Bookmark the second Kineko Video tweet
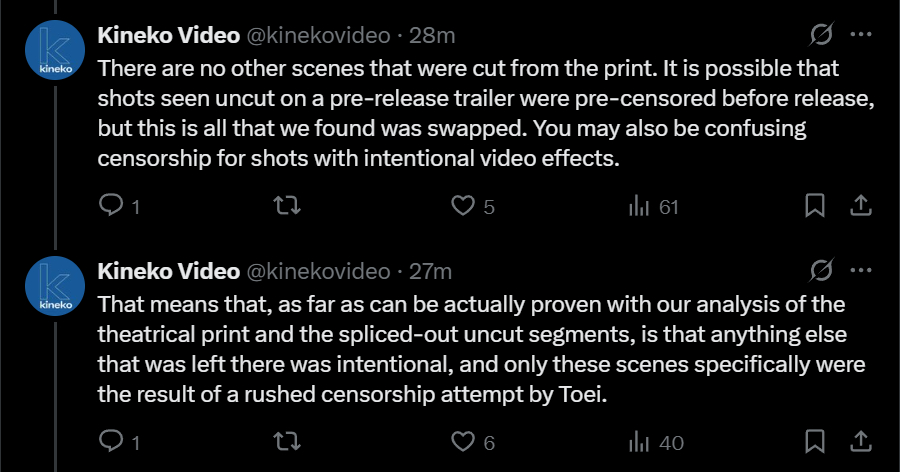Image resolution: width=900 pixels, height=472 pixels. coord(815,441)
